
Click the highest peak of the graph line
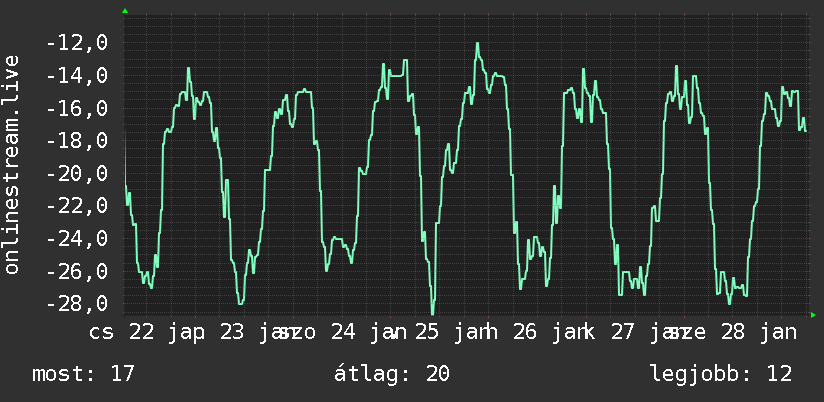[x=477, y=44]
